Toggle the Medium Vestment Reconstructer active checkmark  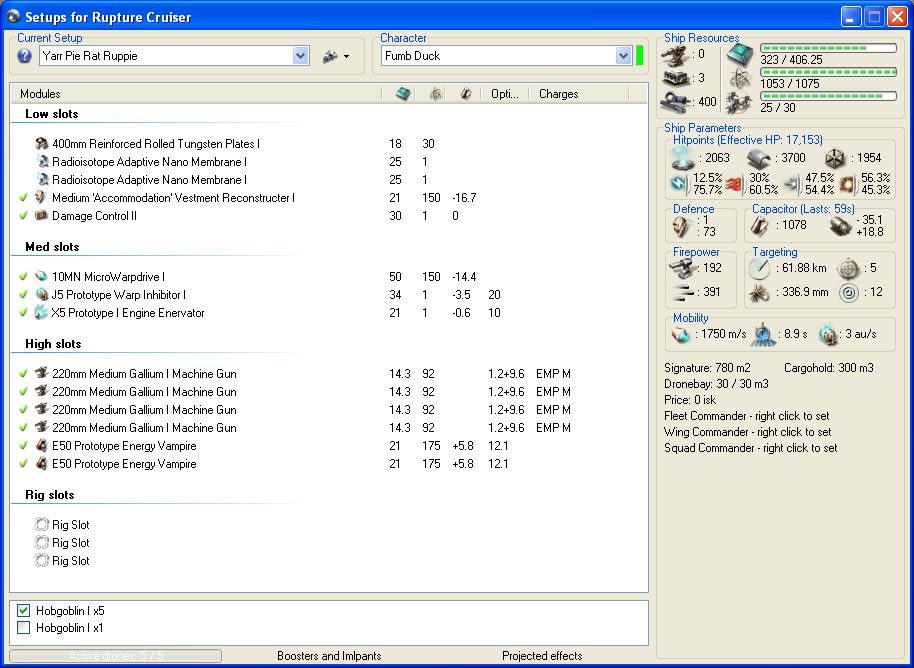23,198
